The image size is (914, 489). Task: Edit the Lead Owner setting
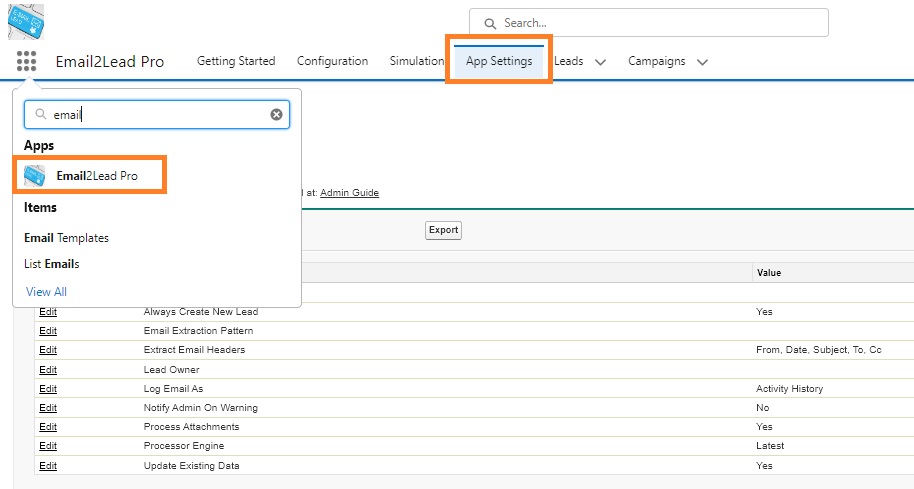pos(48,370)
